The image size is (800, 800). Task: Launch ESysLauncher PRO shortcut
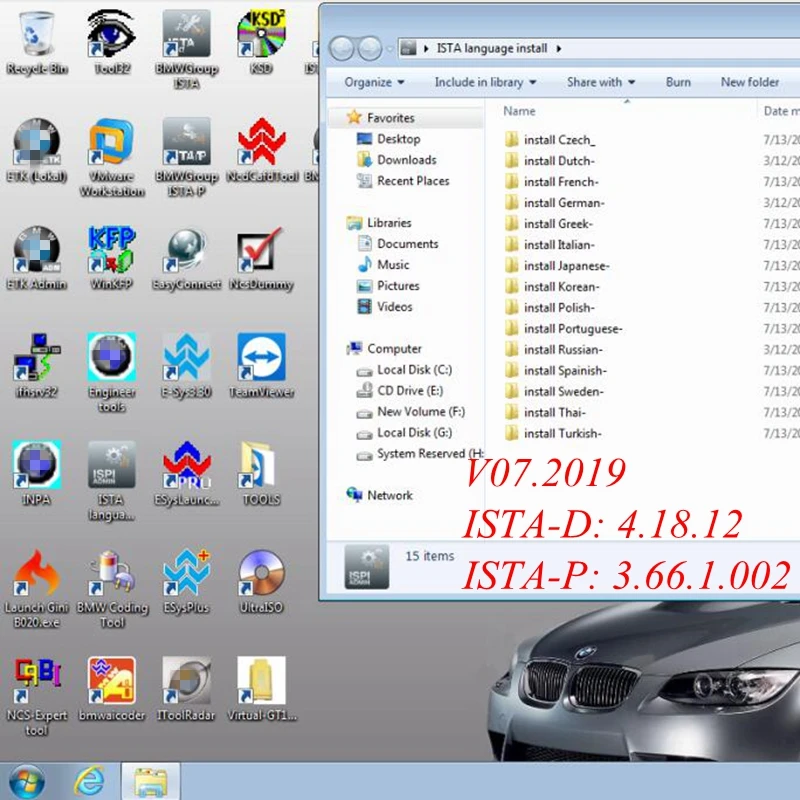(x=186, y=474)
